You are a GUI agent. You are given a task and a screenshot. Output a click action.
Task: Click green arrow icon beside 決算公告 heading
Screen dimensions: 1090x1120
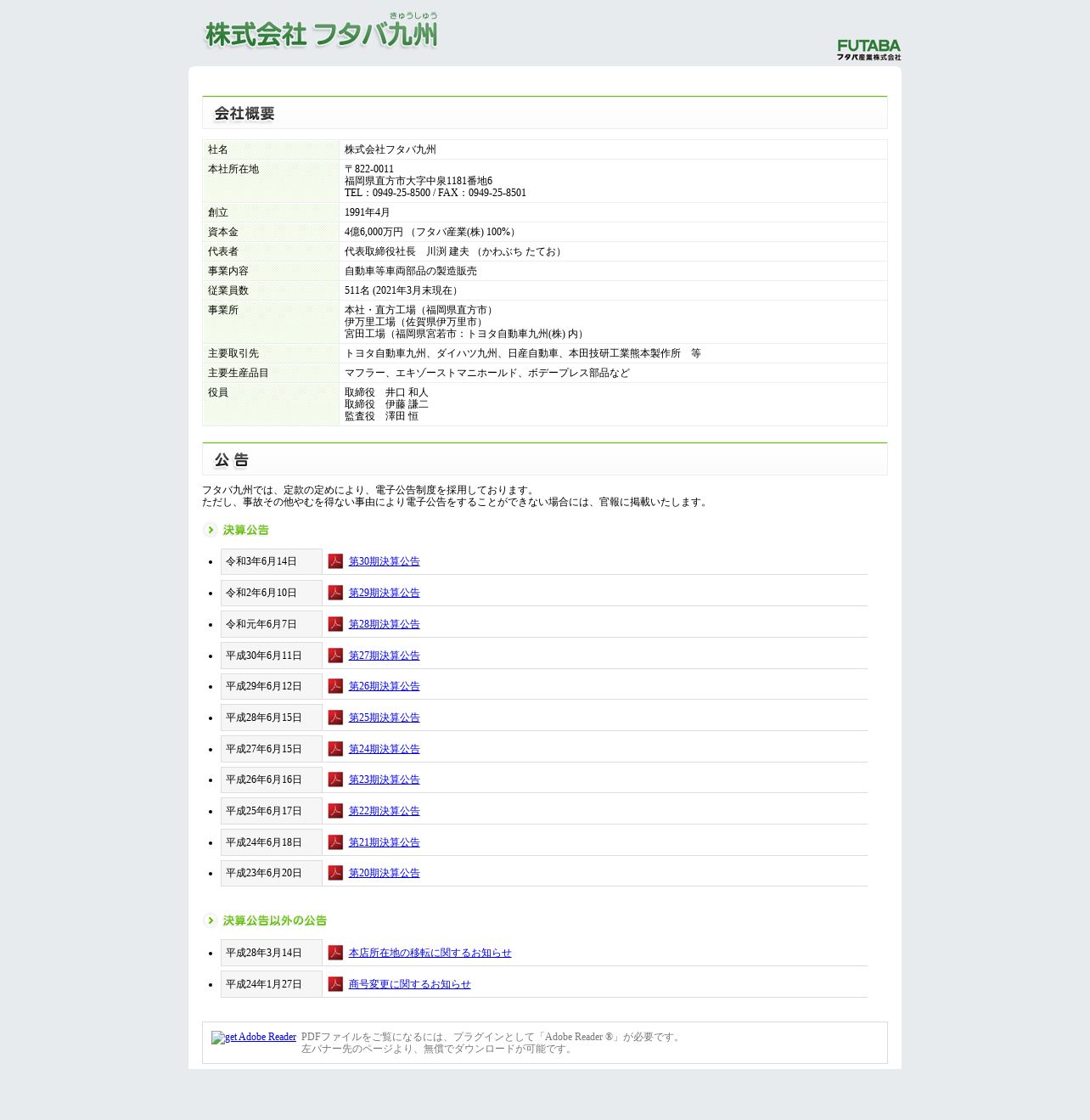pos(210,530)
